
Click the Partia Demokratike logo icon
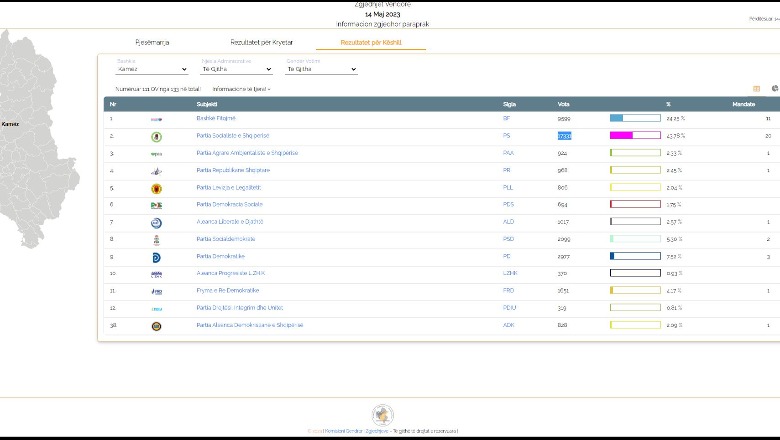156,257
